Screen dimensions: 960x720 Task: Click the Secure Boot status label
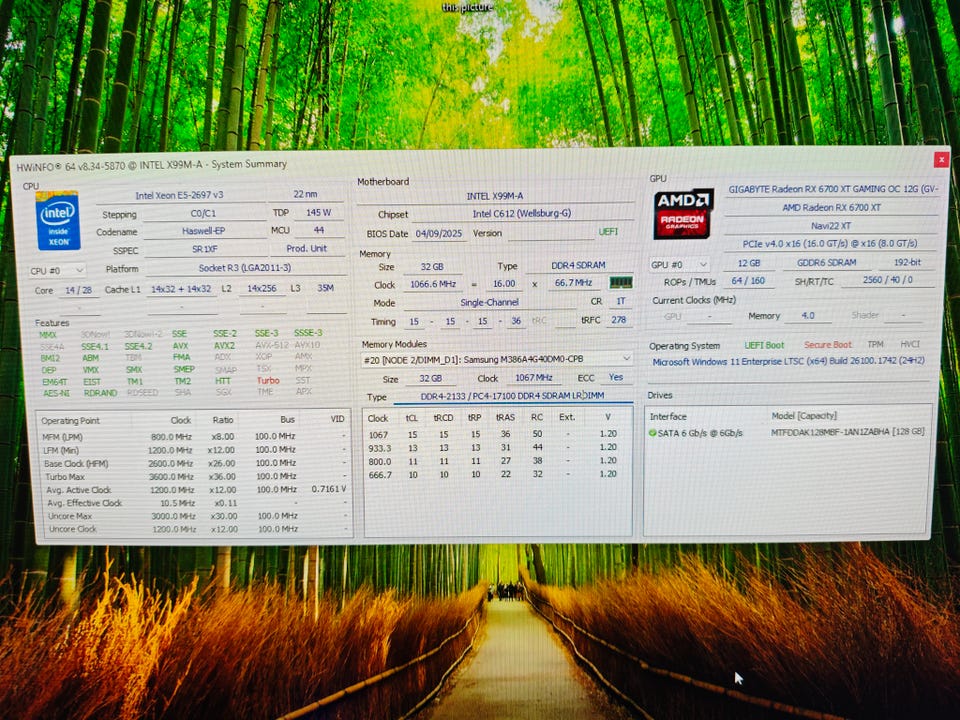828,345
